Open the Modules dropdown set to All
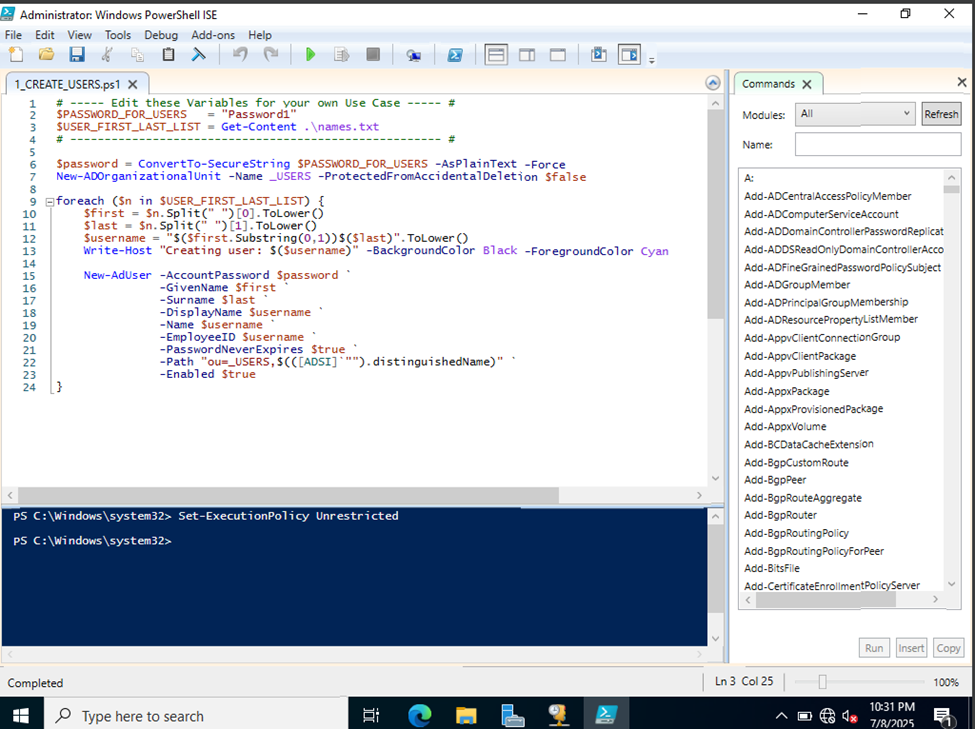The width and height of the screenshot is (975, 729). pyautogui.click(x=855, y=114)
